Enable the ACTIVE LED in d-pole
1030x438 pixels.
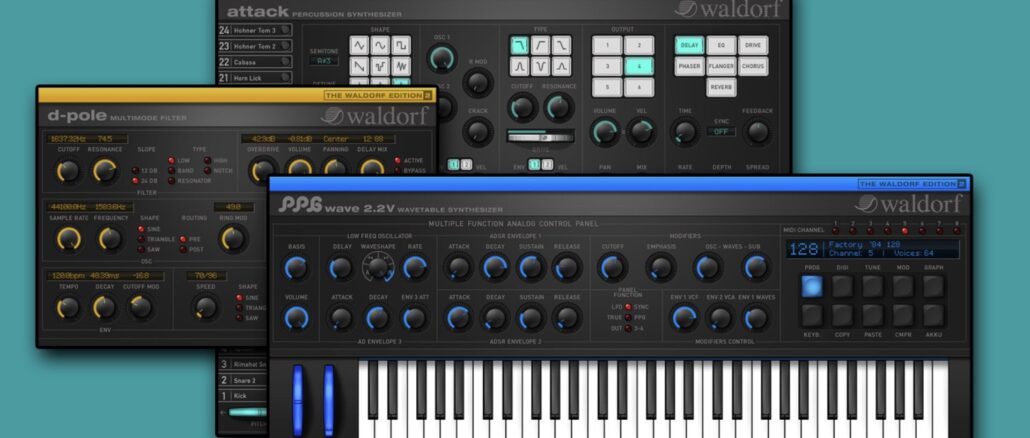[x=397, y=160]
